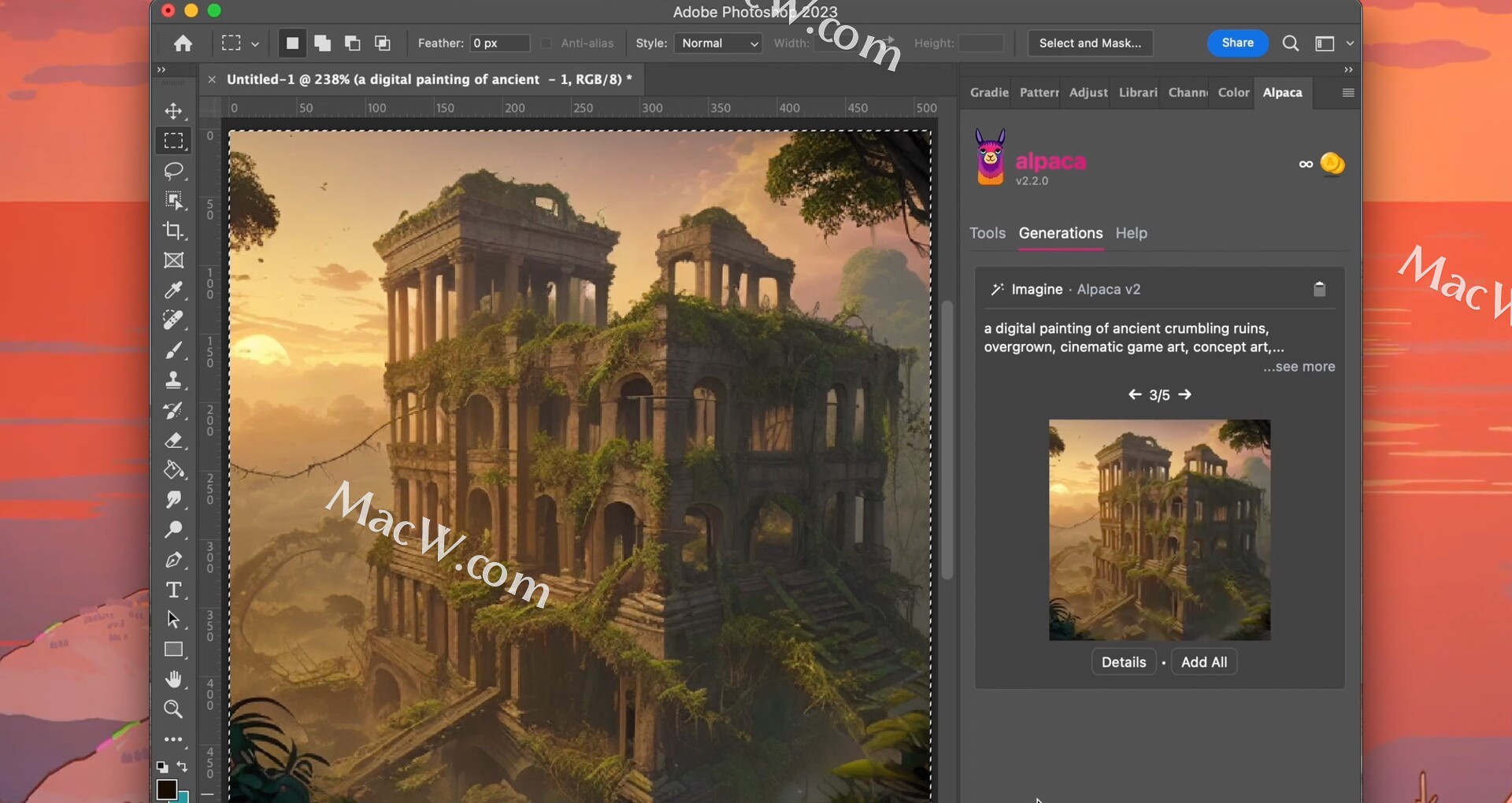This screenshot has width=1512, height=803.
Task: Delete the Imagine generation with trash icon
Action: pyautogui.click(x=1319, y=289)
